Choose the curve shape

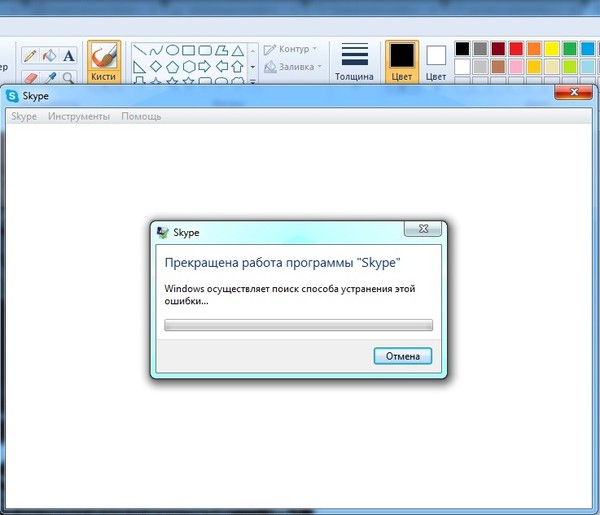click(x=156, y=50)
